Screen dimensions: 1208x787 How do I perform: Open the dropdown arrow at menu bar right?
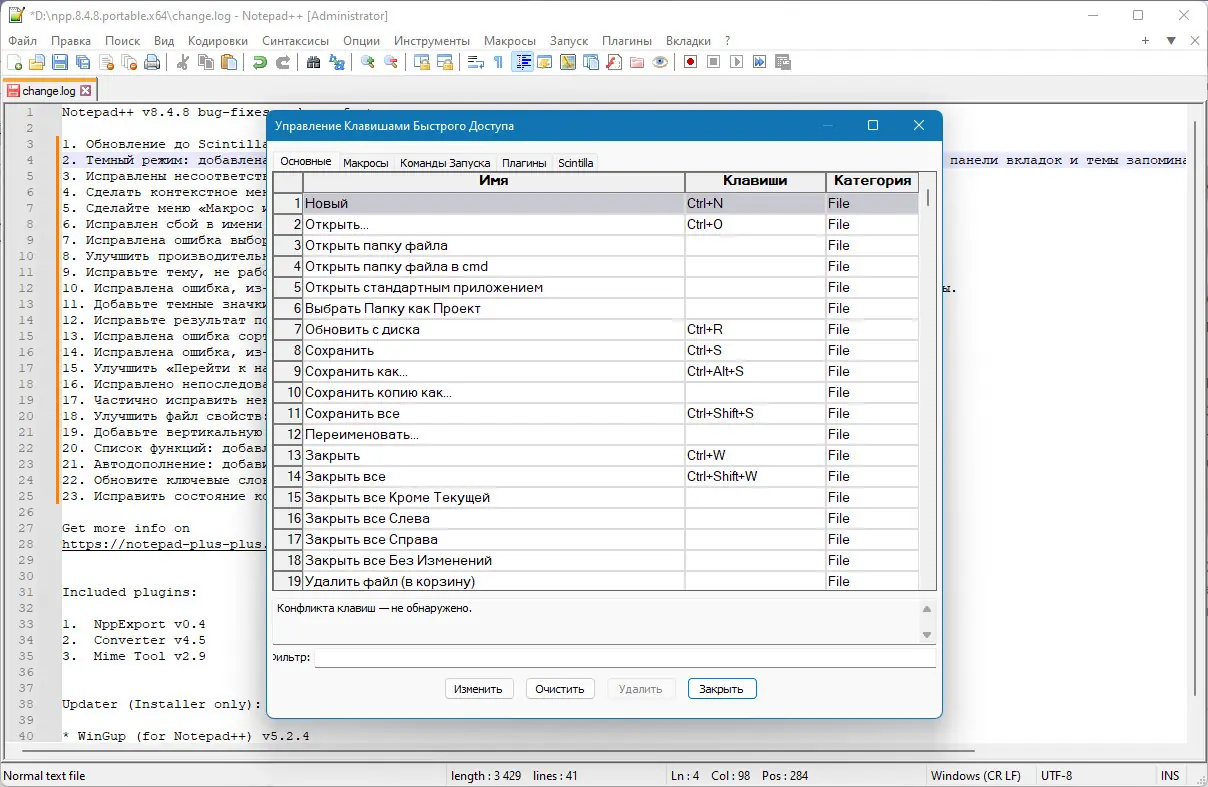click(1171, 41)
